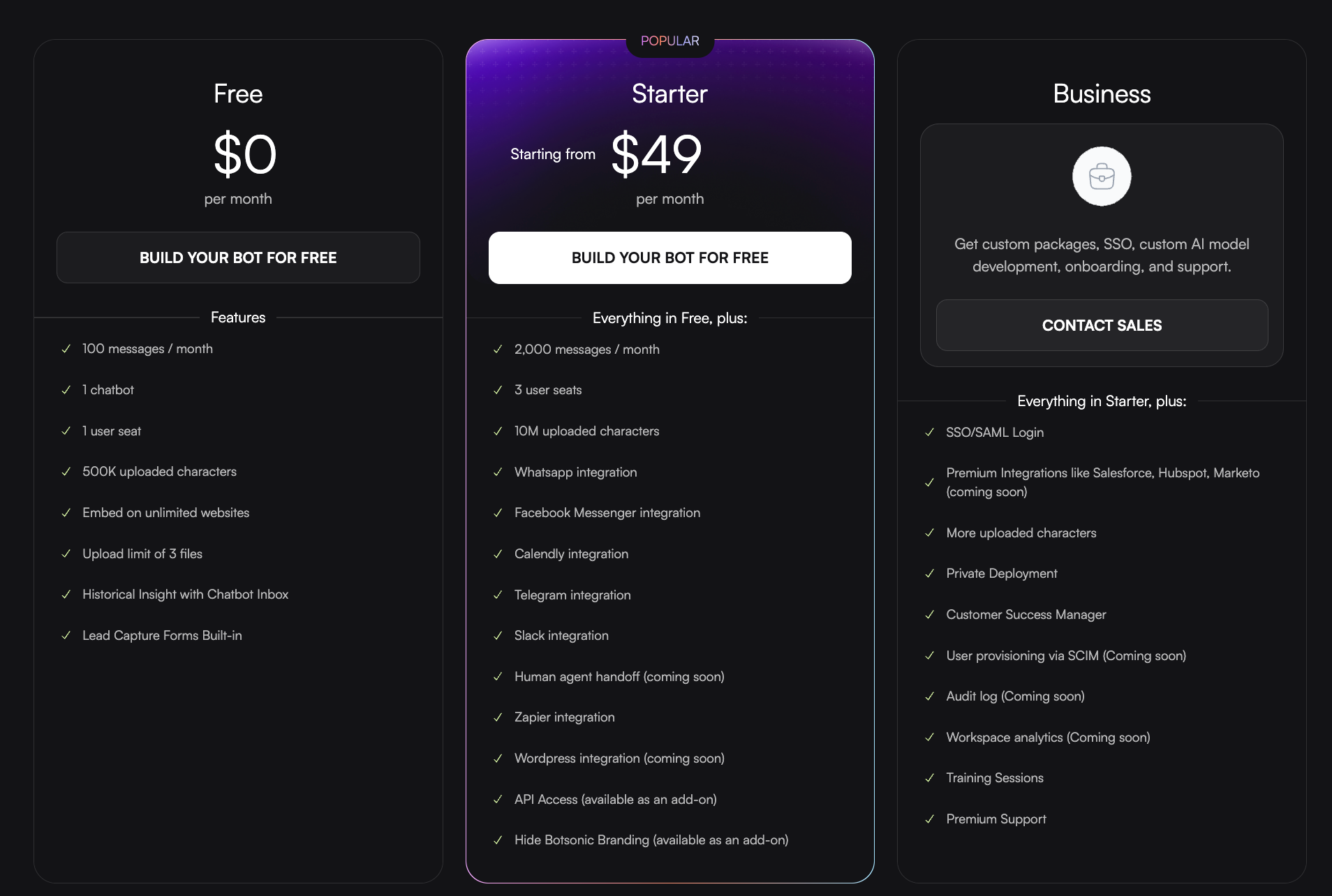The image size is (1332, 896).
Task: Click the checkmark beside SSO/SAML Login
Action: click(929, 433)
